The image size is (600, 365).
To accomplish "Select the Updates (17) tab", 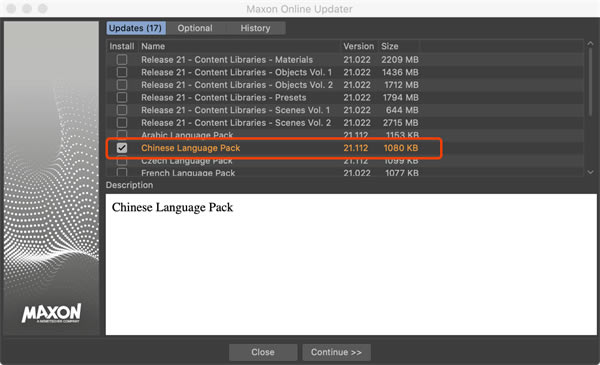I will pos(135,28).
